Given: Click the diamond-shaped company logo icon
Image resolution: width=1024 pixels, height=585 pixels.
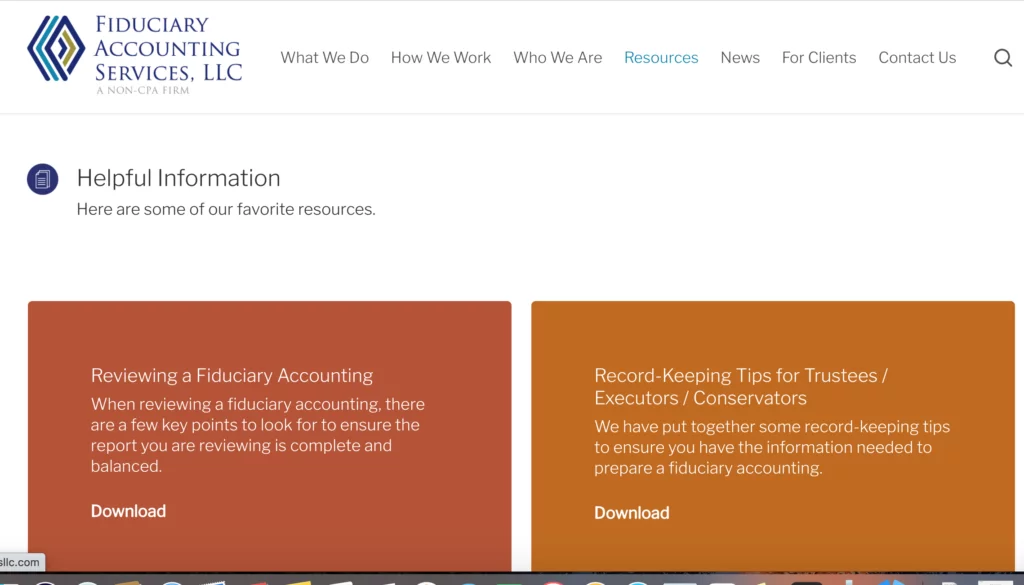Looking at the screenshot, I should [56, 48].
